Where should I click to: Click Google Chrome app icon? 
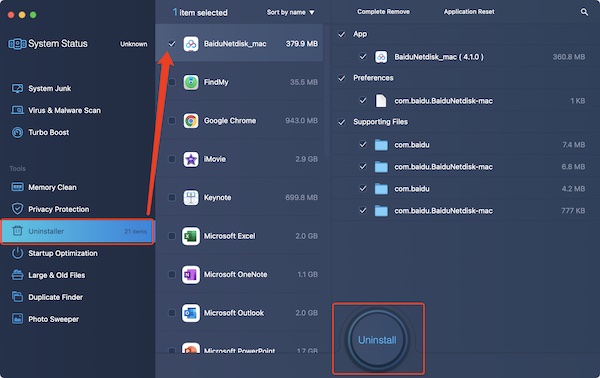click(191, 121)
